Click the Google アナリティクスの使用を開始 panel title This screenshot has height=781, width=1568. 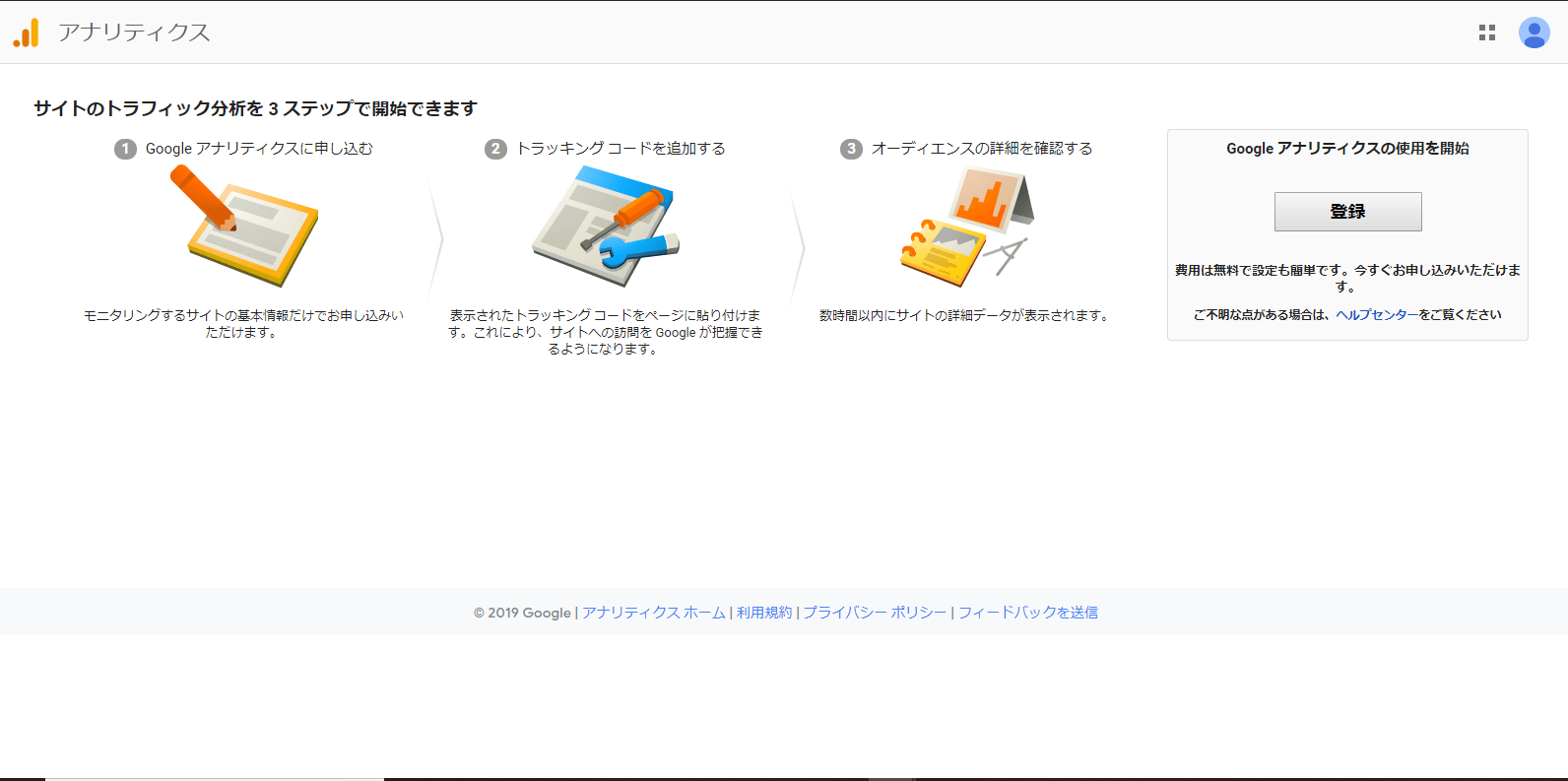pos(1347,149)
